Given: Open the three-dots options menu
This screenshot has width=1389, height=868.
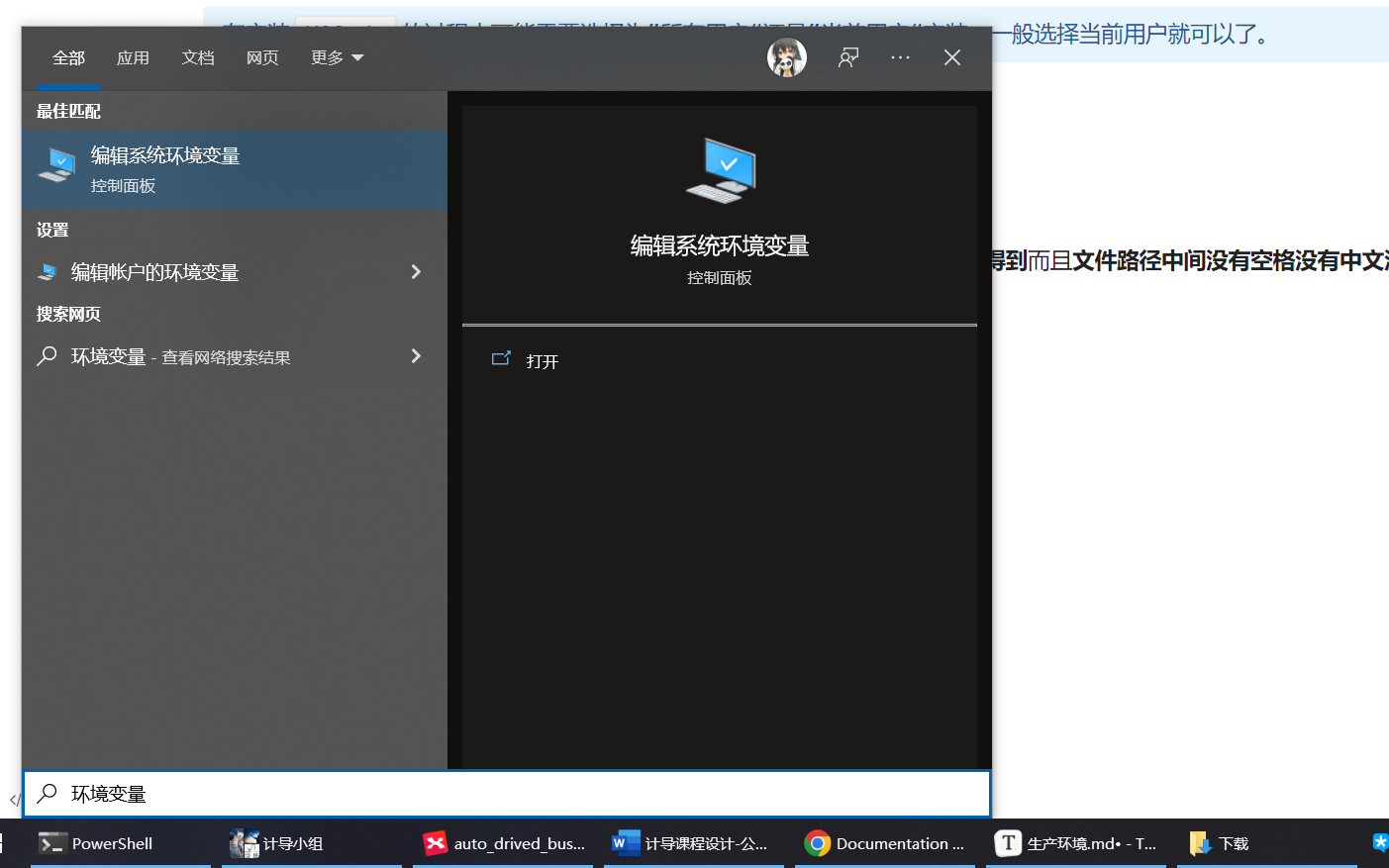Looking at the screenshot, I should (900, 57).
